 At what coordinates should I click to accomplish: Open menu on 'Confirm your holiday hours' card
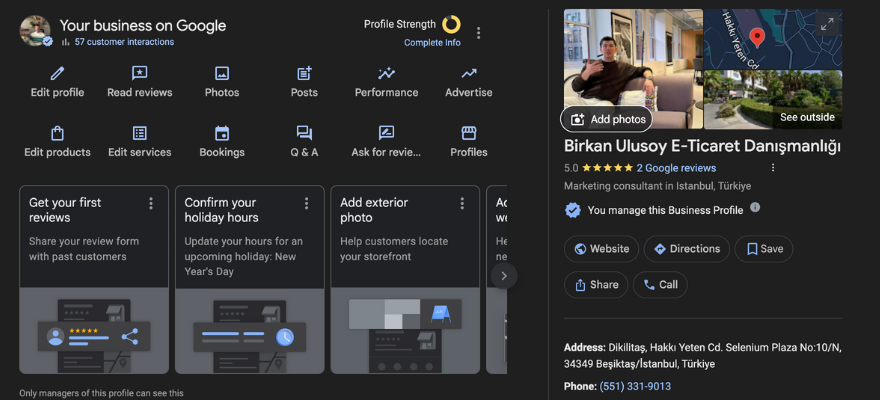tap(307, 203)
